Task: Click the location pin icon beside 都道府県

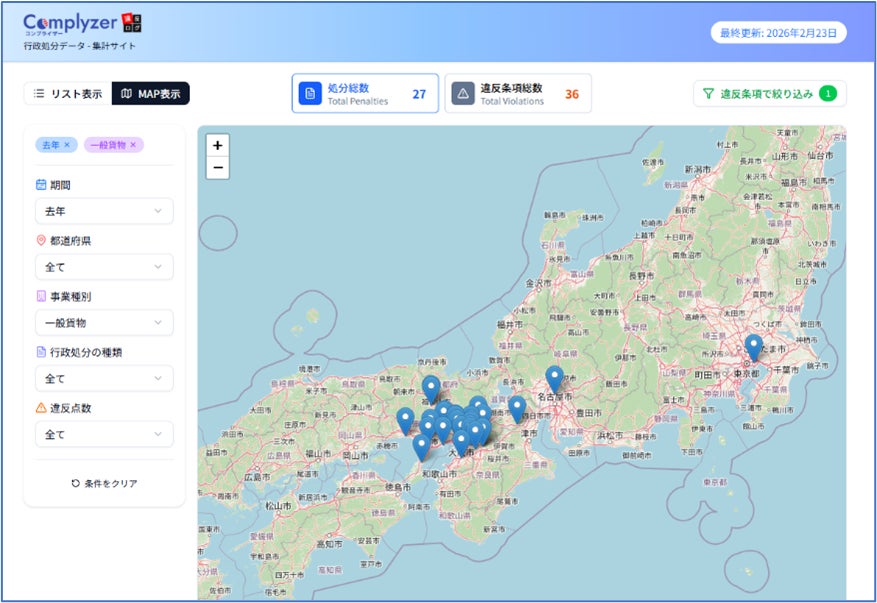Action: [x=41, y=241]
